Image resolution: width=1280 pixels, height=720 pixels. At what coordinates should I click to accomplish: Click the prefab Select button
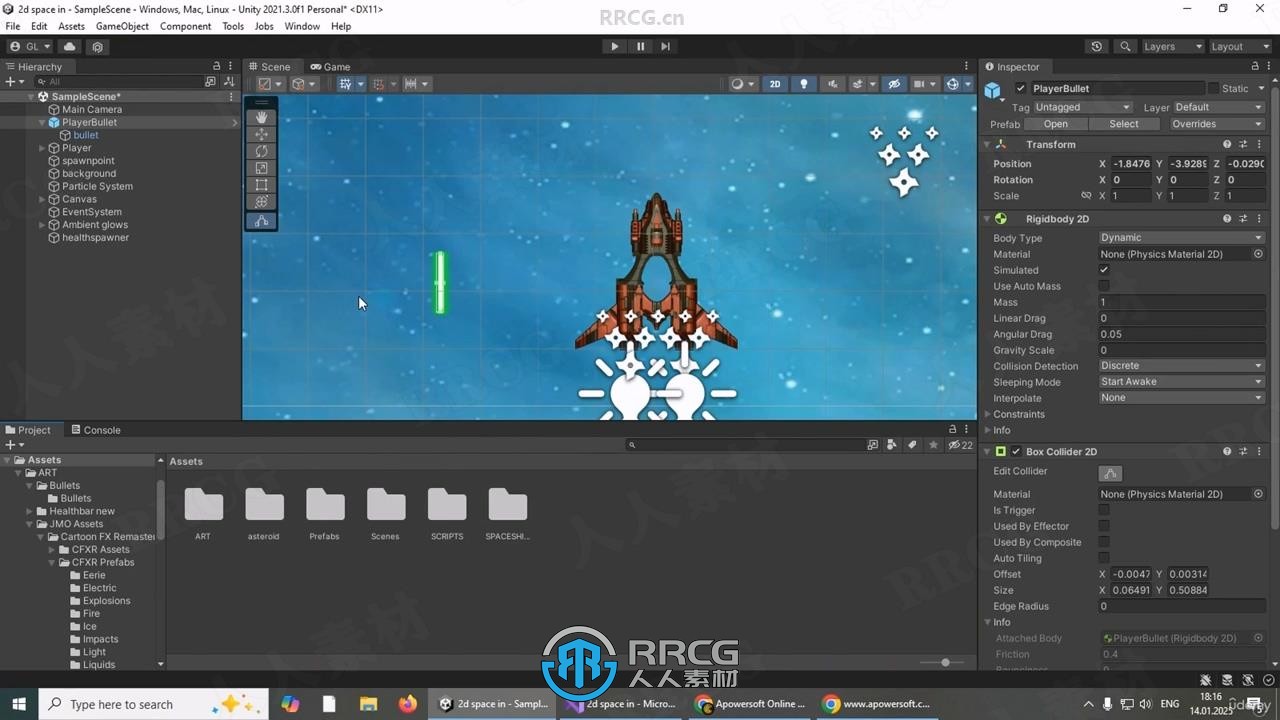pos(1124,124)
